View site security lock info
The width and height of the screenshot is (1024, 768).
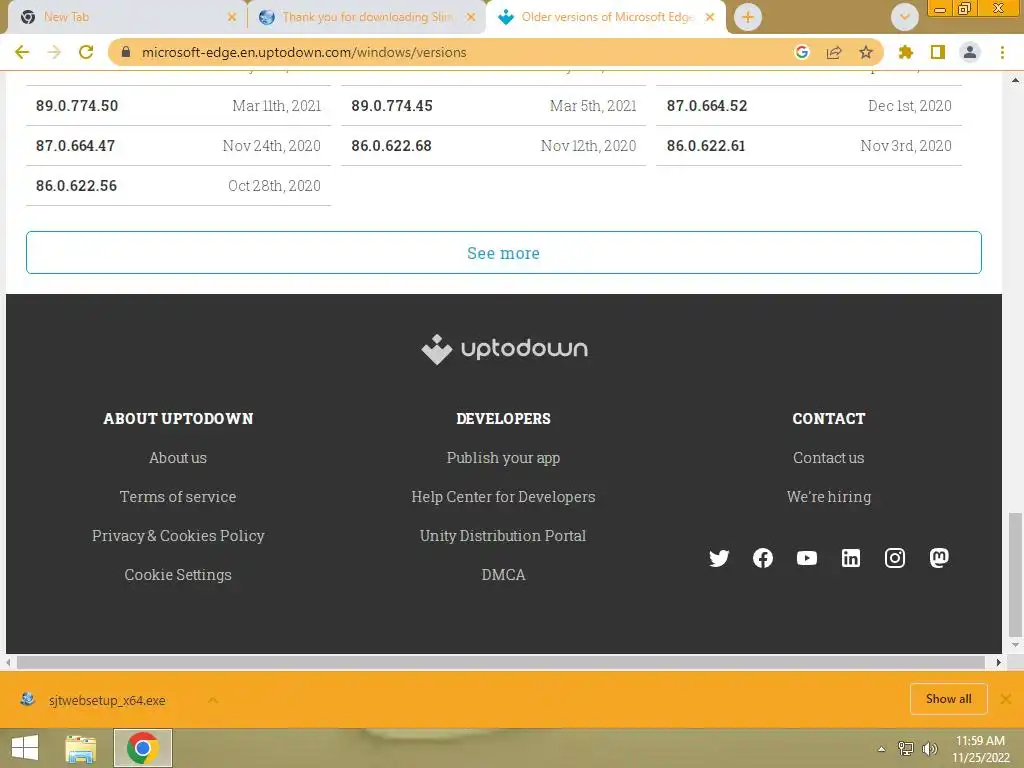point(126,52)
